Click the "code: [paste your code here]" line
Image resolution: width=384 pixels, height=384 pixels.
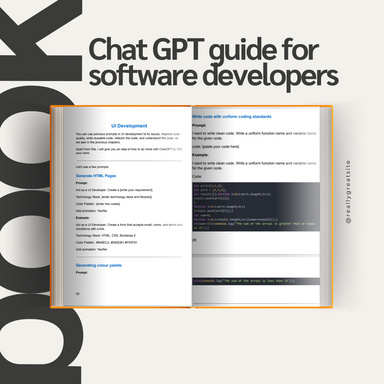coord(215,147)
